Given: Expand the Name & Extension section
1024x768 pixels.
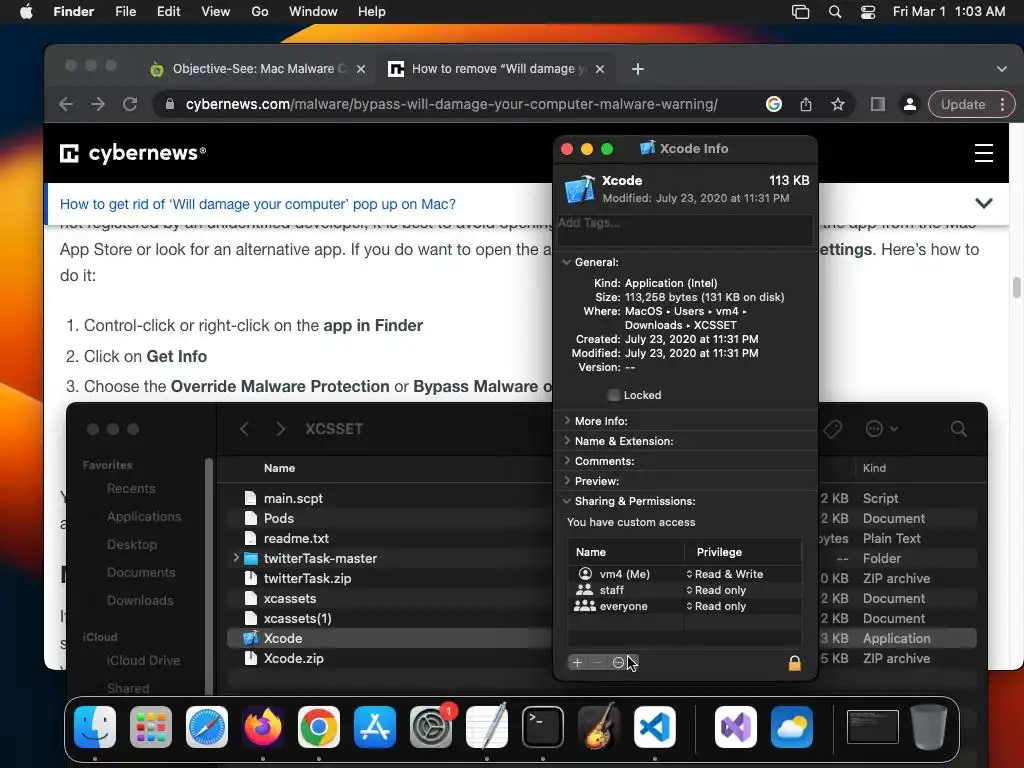Looking at the screenshot, I should pos(567,441).
